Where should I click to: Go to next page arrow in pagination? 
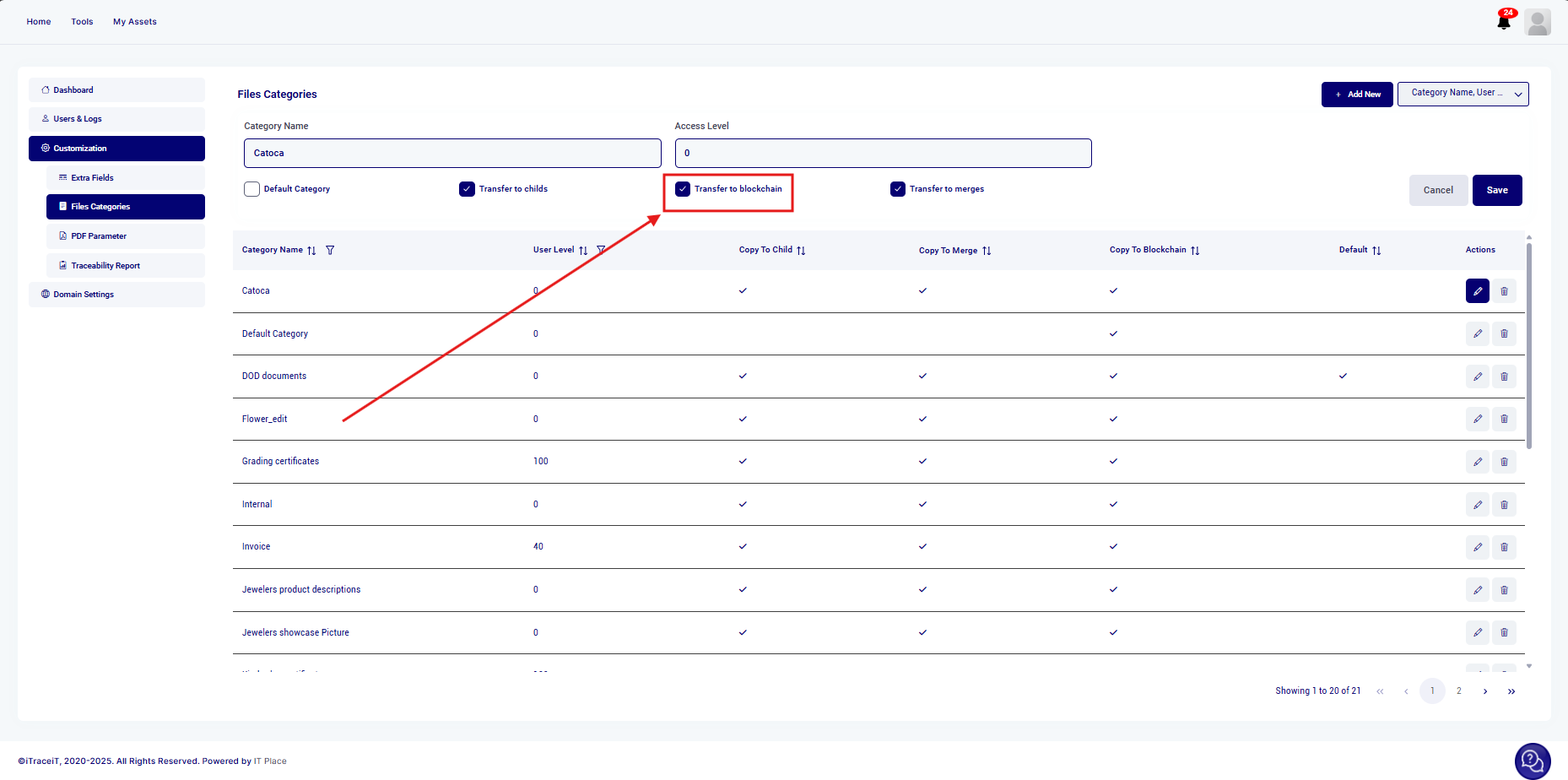[1485, 691]
